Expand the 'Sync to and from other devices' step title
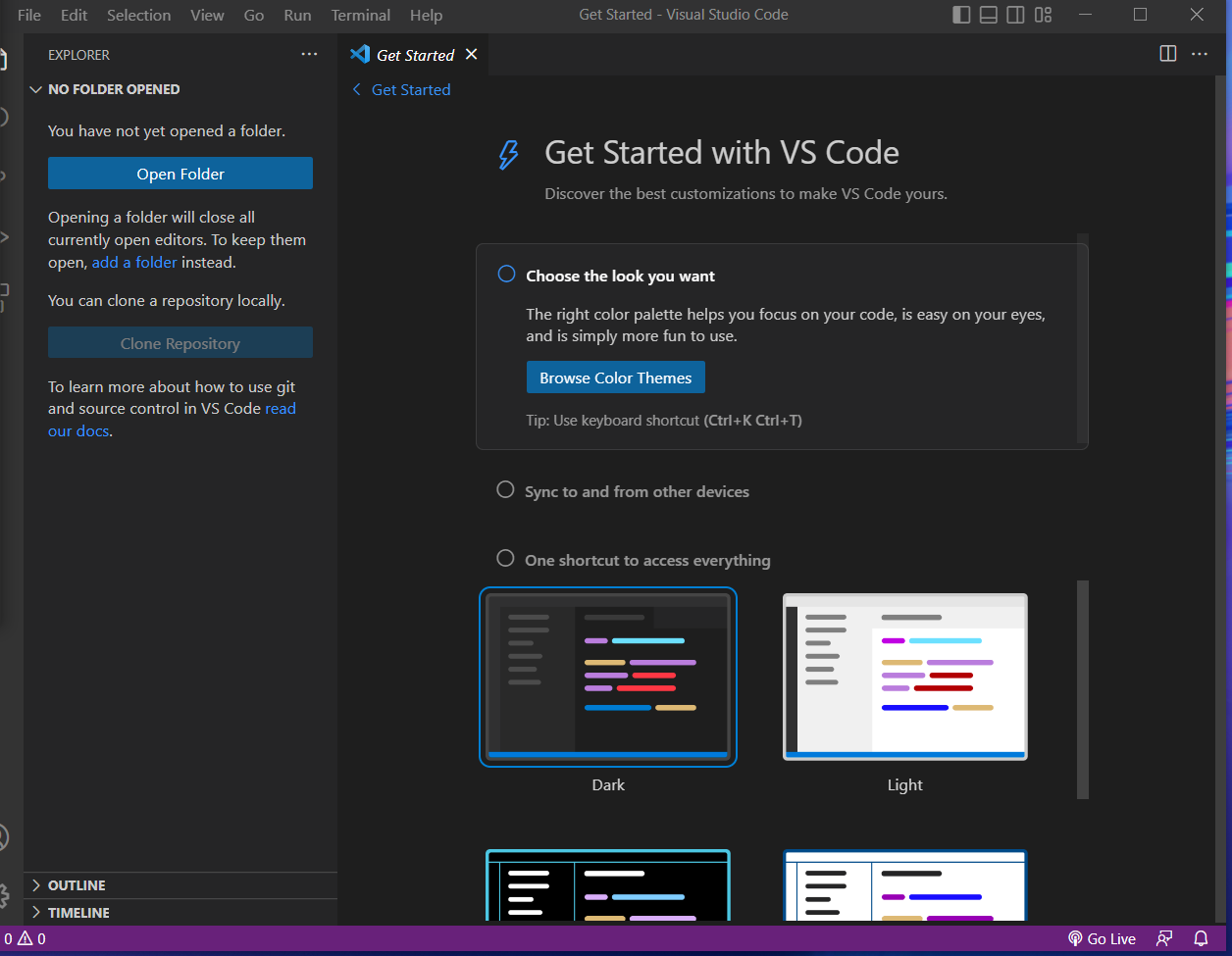 637,491
